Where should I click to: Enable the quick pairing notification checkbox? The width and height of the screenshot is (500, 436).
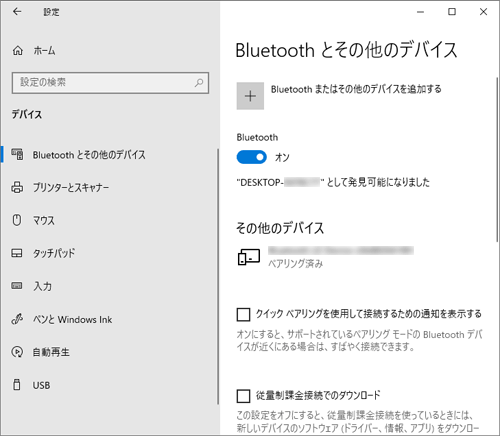click(243, 314)
